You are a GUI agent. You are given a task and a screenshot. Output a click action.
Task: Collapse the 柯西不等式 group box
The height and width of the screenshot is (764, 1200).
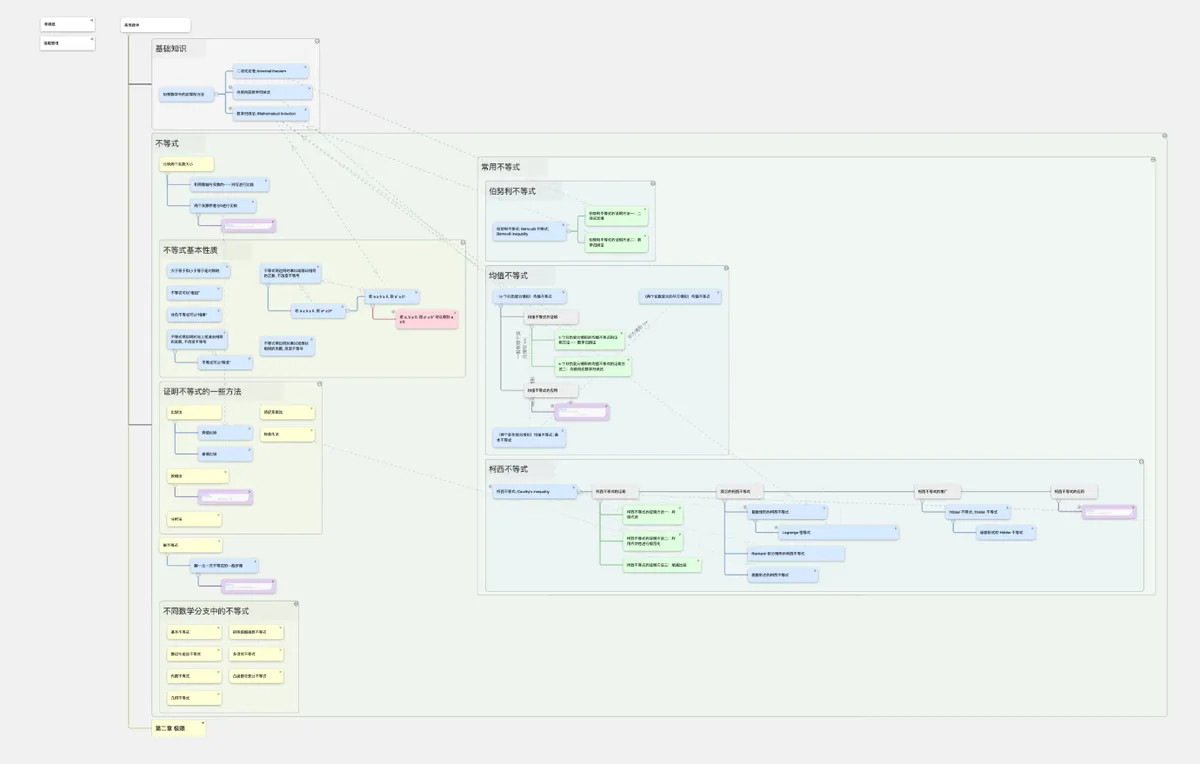1141,461
